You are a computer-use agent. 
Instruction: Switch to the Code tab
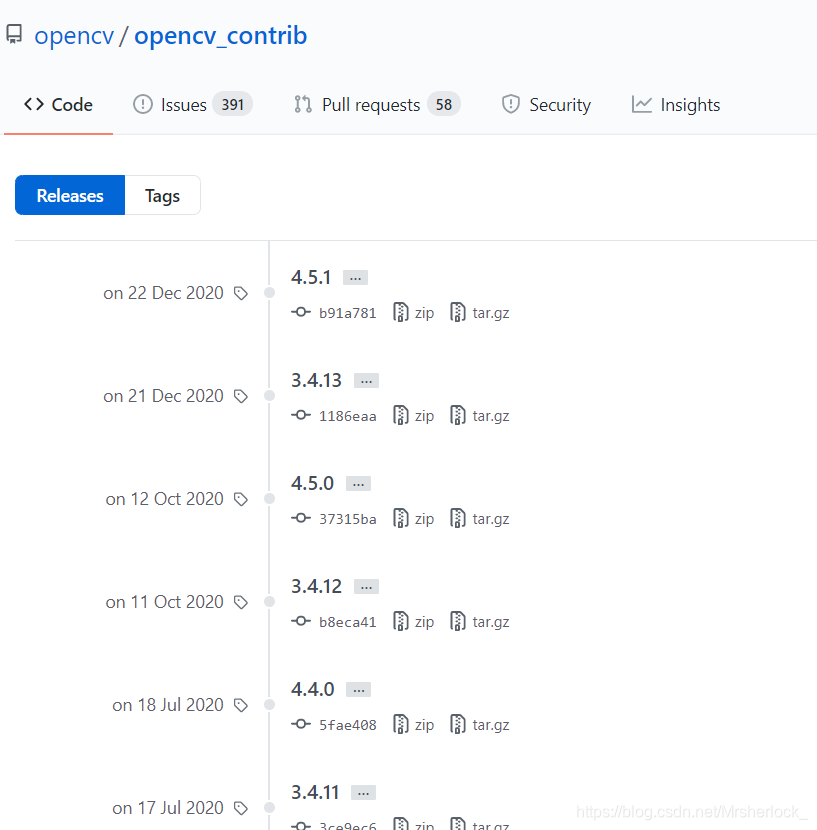pos(58,105)
